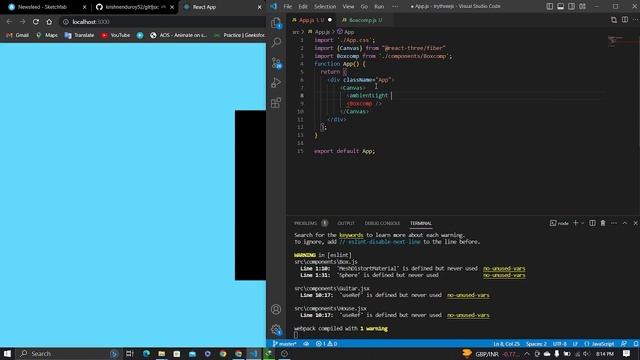Viewport: 640px width, 360px height.
Task: Click Ln 8, Col 25 in status bar
Action: pyautogui.click(x=506, y=344)
